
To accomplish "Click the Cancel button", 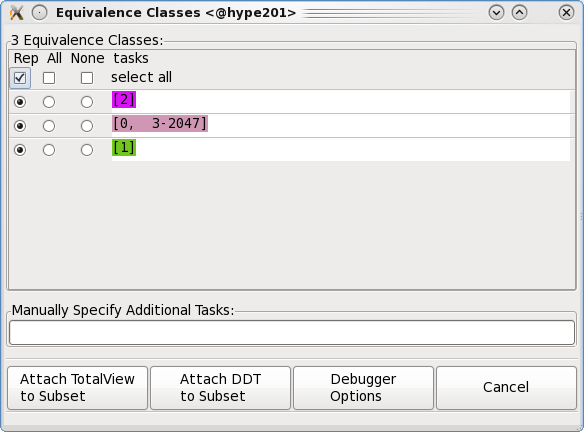I will point(506,388).
